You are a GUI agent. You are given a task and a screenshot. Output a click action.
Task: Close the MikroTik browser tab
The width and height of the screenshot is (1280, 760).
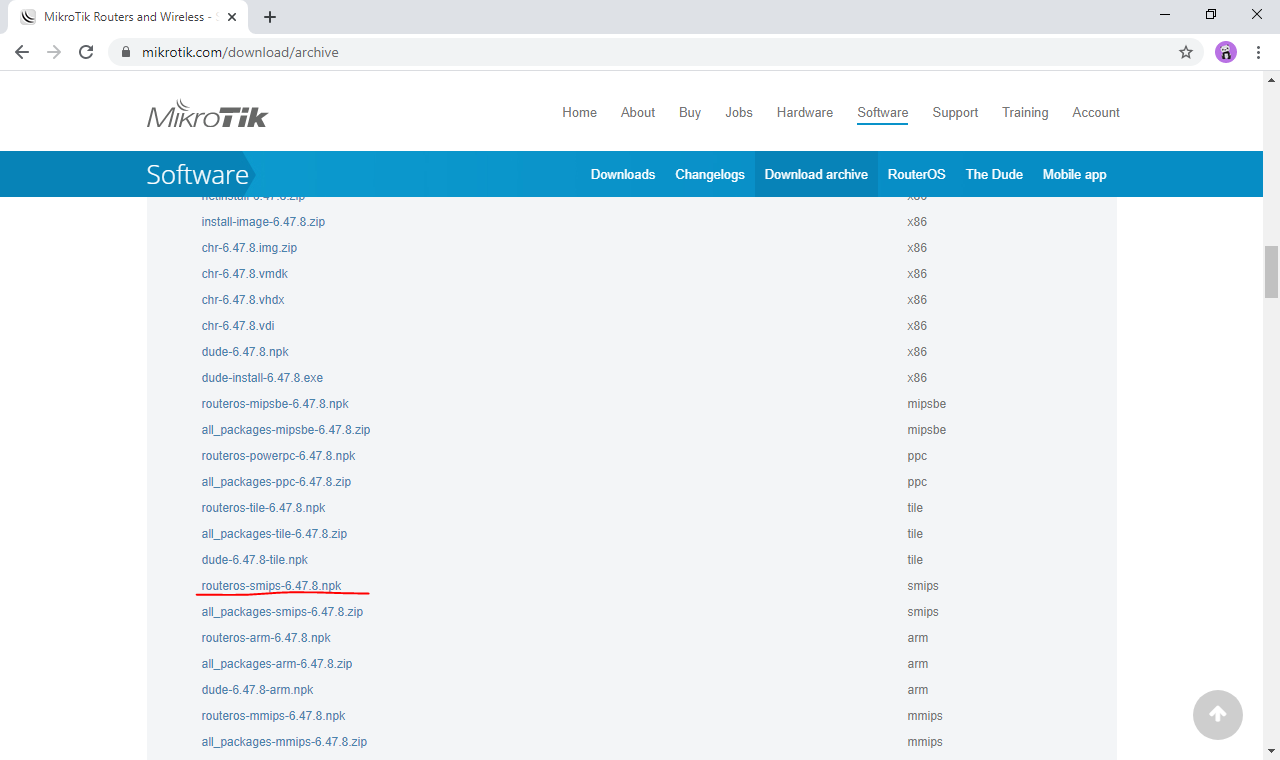coord(232,17)
